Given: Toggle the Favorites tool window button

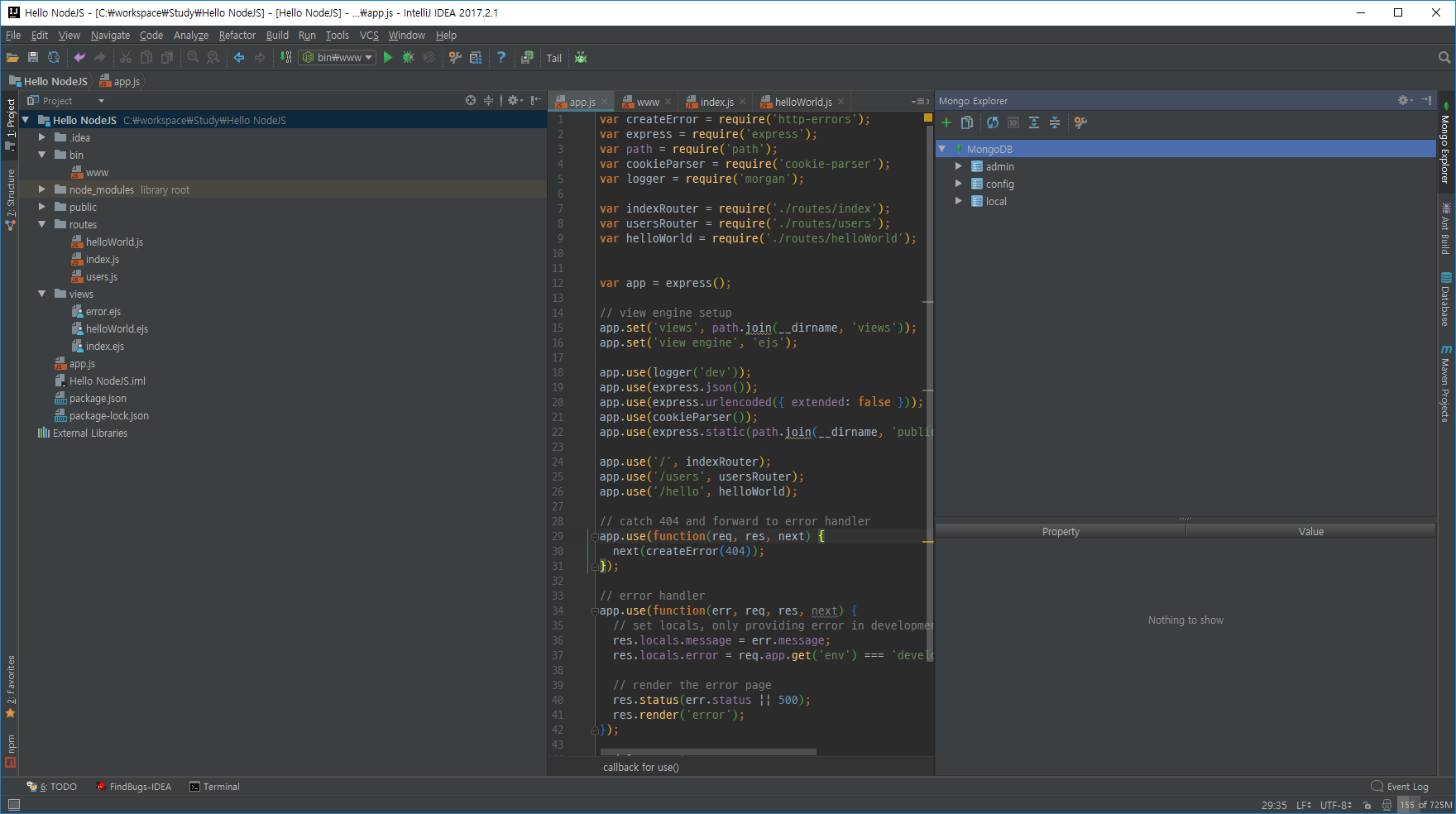Looking at the screenshot, I should (10, 687).
